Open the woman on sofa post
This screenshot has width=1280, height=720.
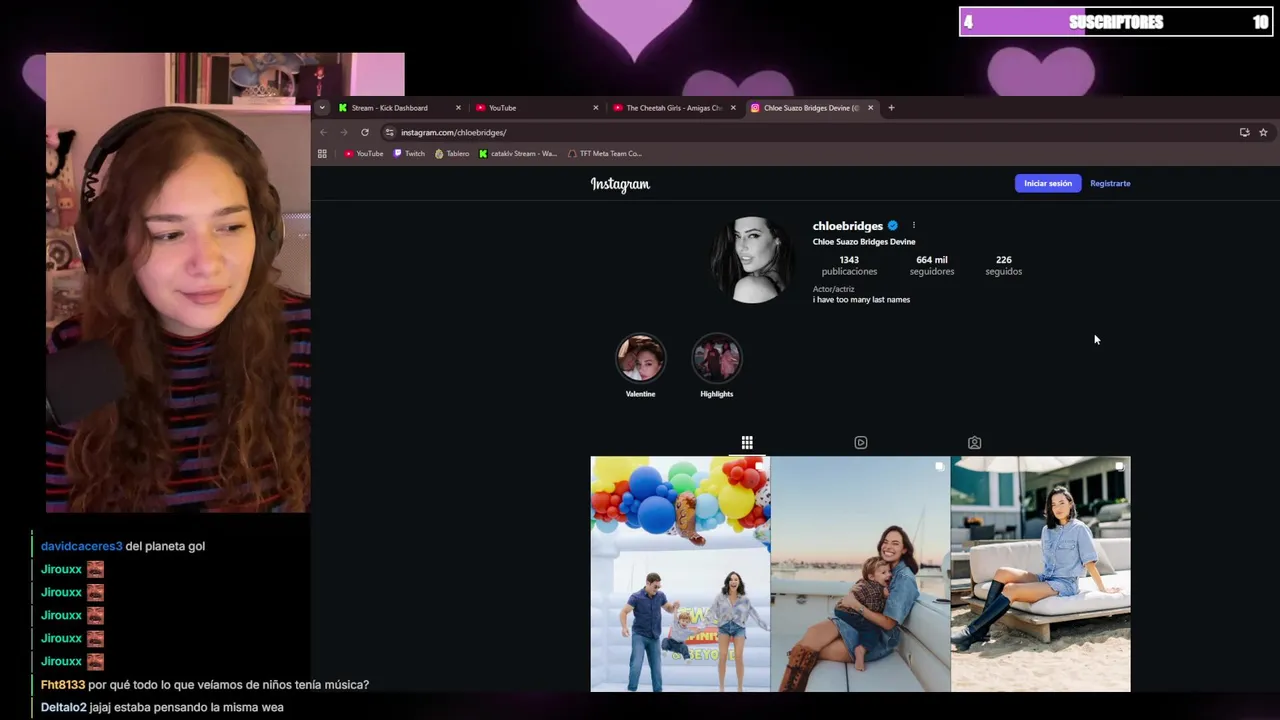point(1041,574)
